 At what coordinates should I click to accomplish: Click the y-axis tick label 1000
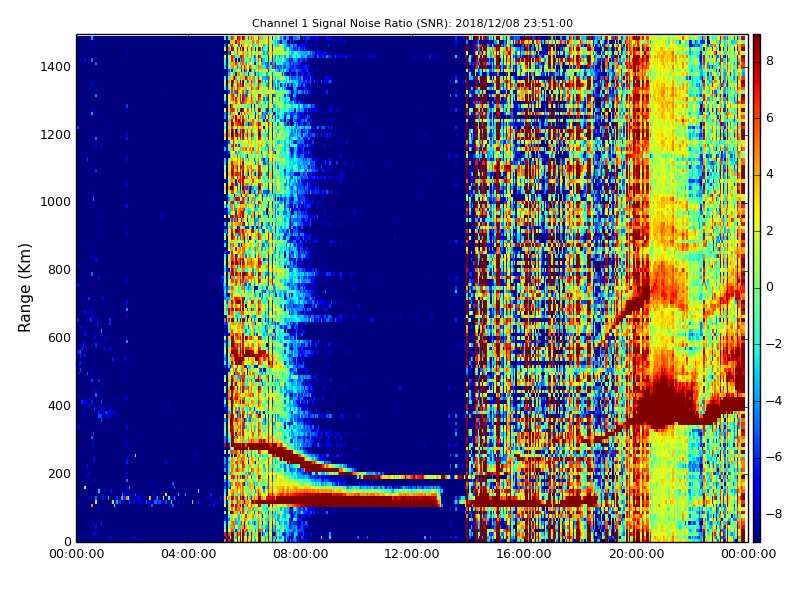click(55, 202)
